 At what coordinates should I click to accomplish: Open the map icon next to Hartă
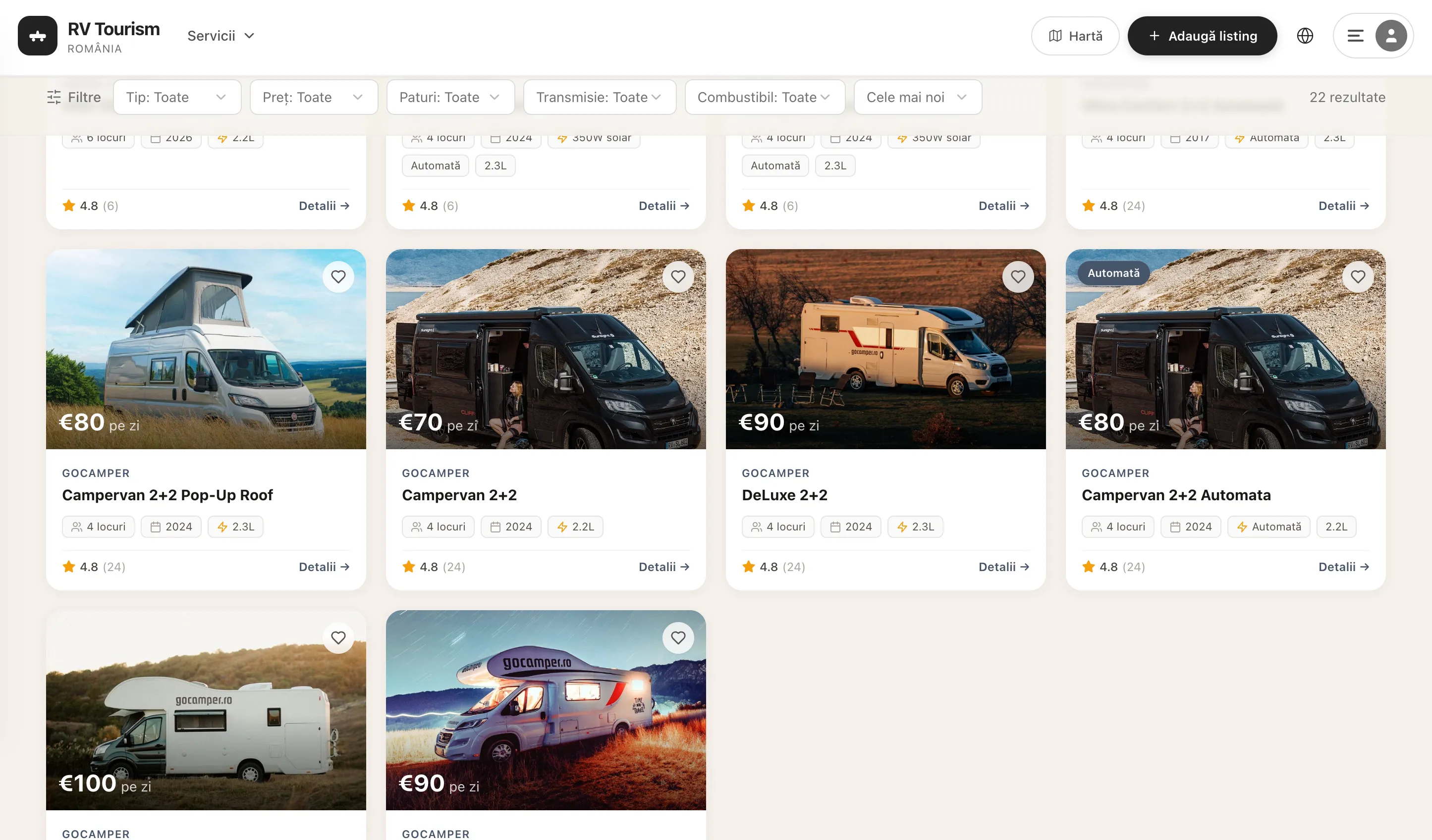tap(1055, 35)
